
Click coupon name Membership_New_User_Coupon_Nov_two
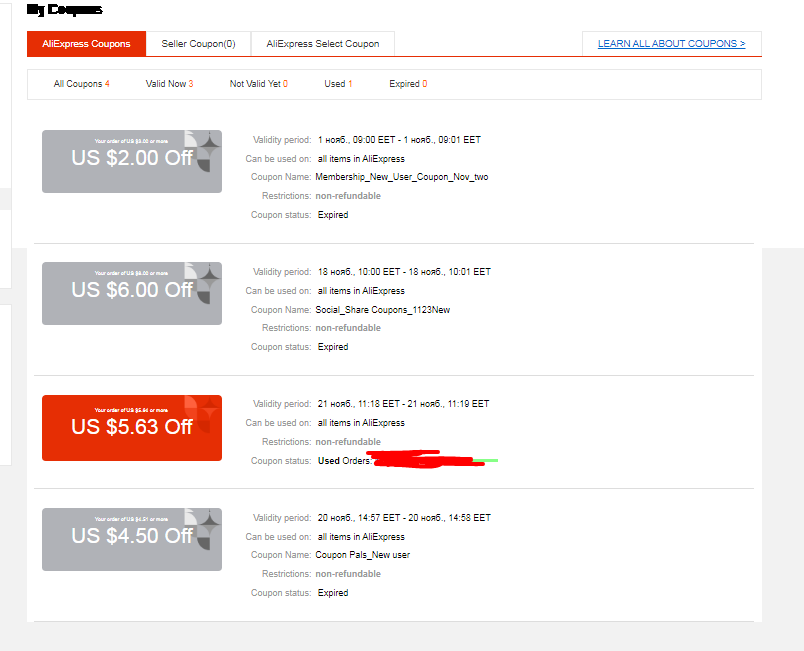coord(401,177)
